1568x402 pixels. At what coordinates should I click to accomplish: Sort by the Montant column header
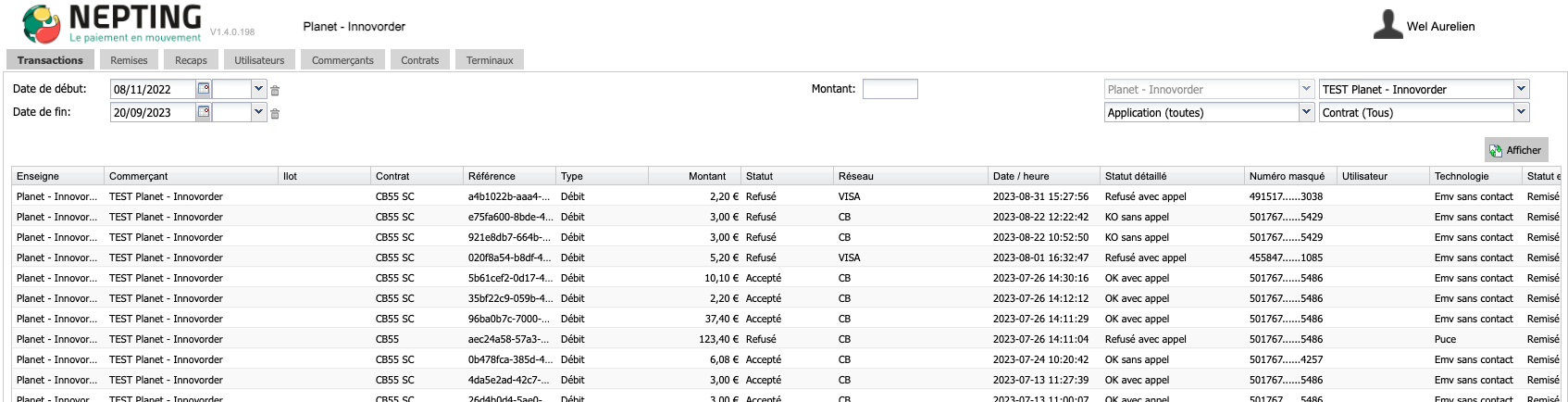coord(706,176)
